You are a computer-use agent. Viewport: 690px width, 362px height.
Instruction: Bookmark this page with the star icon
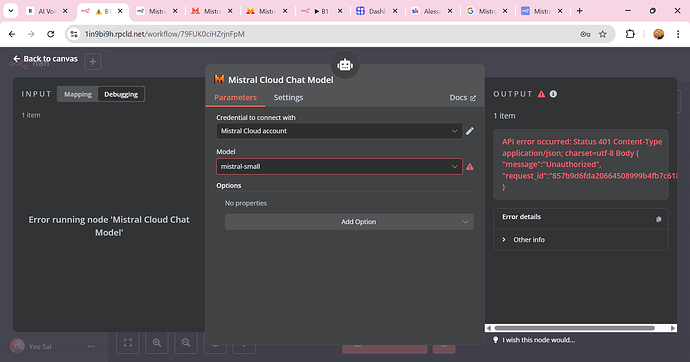pos(602,34)
